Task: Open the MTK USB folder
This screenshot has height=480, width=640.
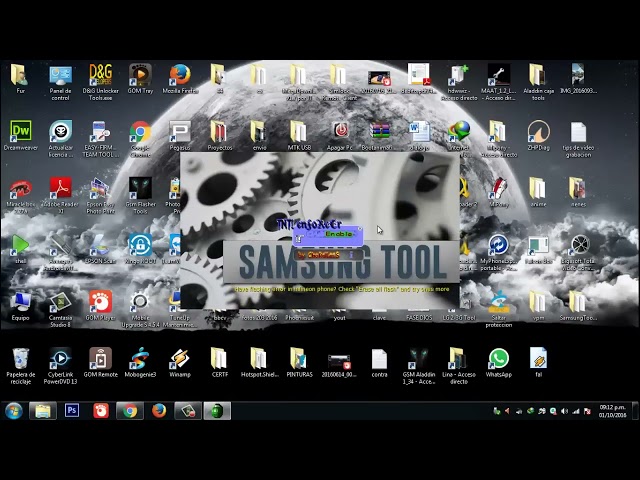Action: [x=299, y=136]
